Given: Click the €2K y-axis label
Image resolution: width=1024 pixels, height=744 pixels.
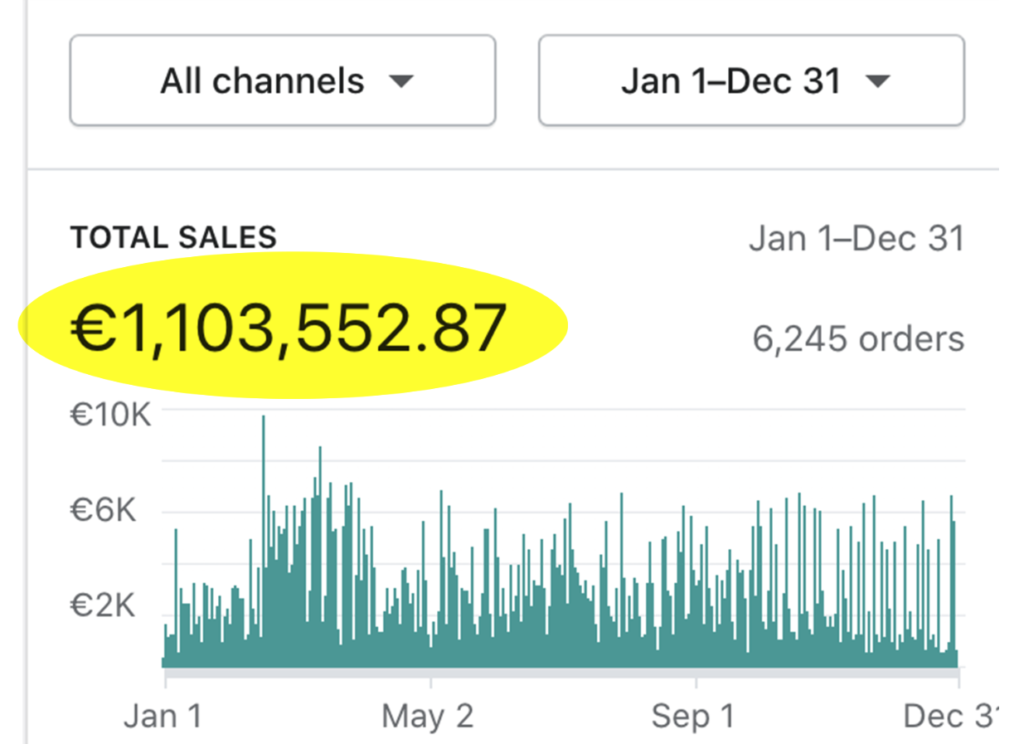Looking at the screenshot, I should [103, 606].
